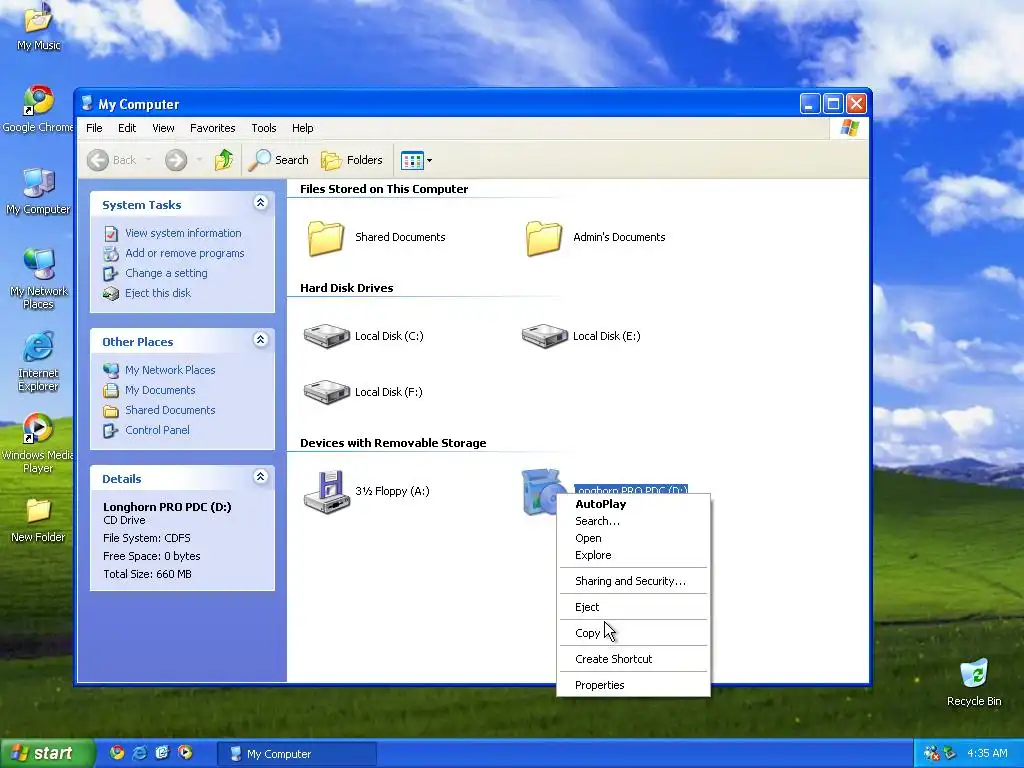Viewport: 1024px width, 768px height.
Task: Go to My Network Places sidebar link
Action: (170, 370)
